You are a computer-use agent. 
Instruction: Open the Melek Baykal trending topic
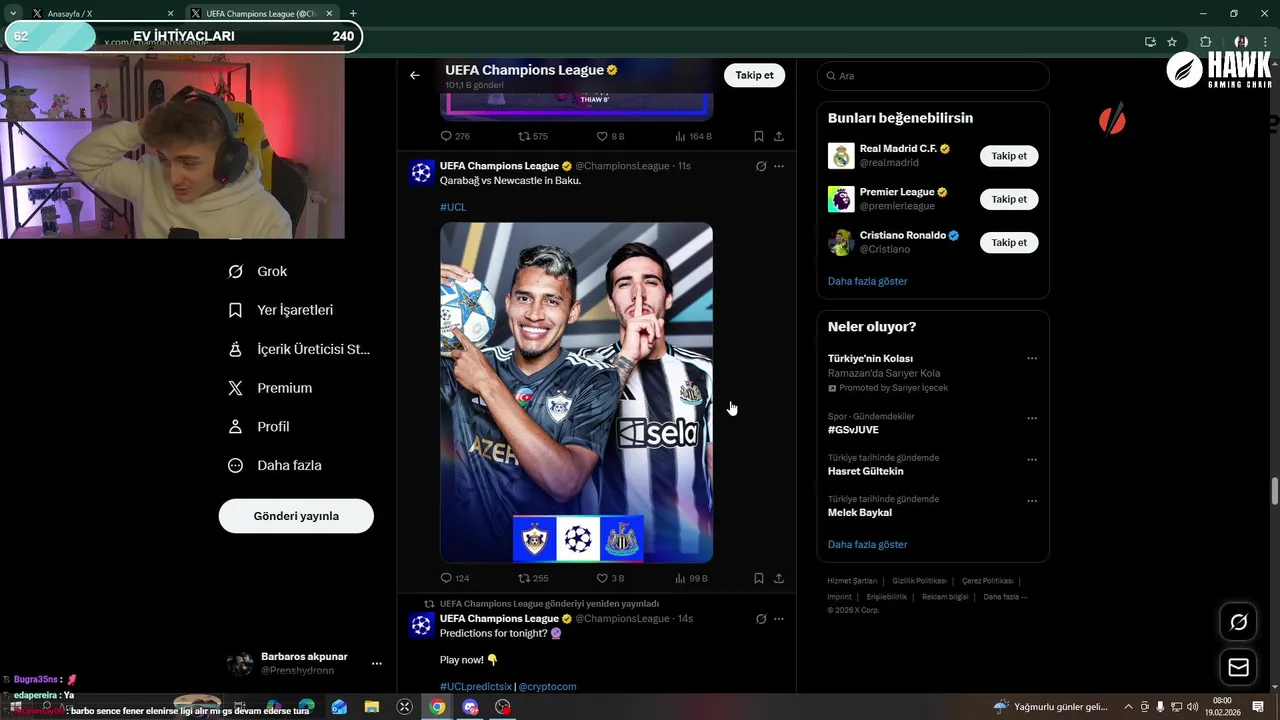point(860,513)
